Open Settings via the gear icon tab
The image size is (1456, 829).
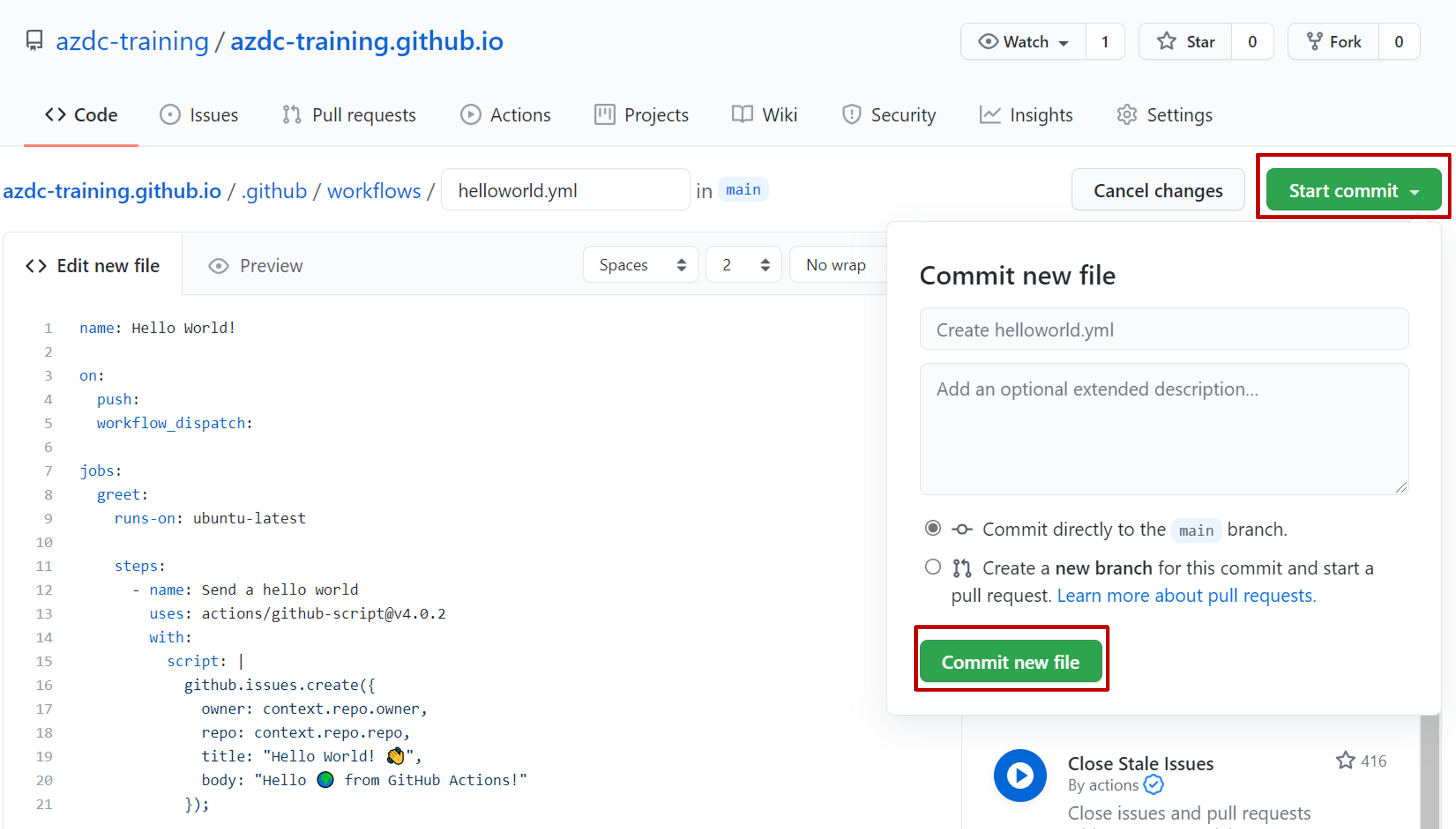click(1164, 115)
